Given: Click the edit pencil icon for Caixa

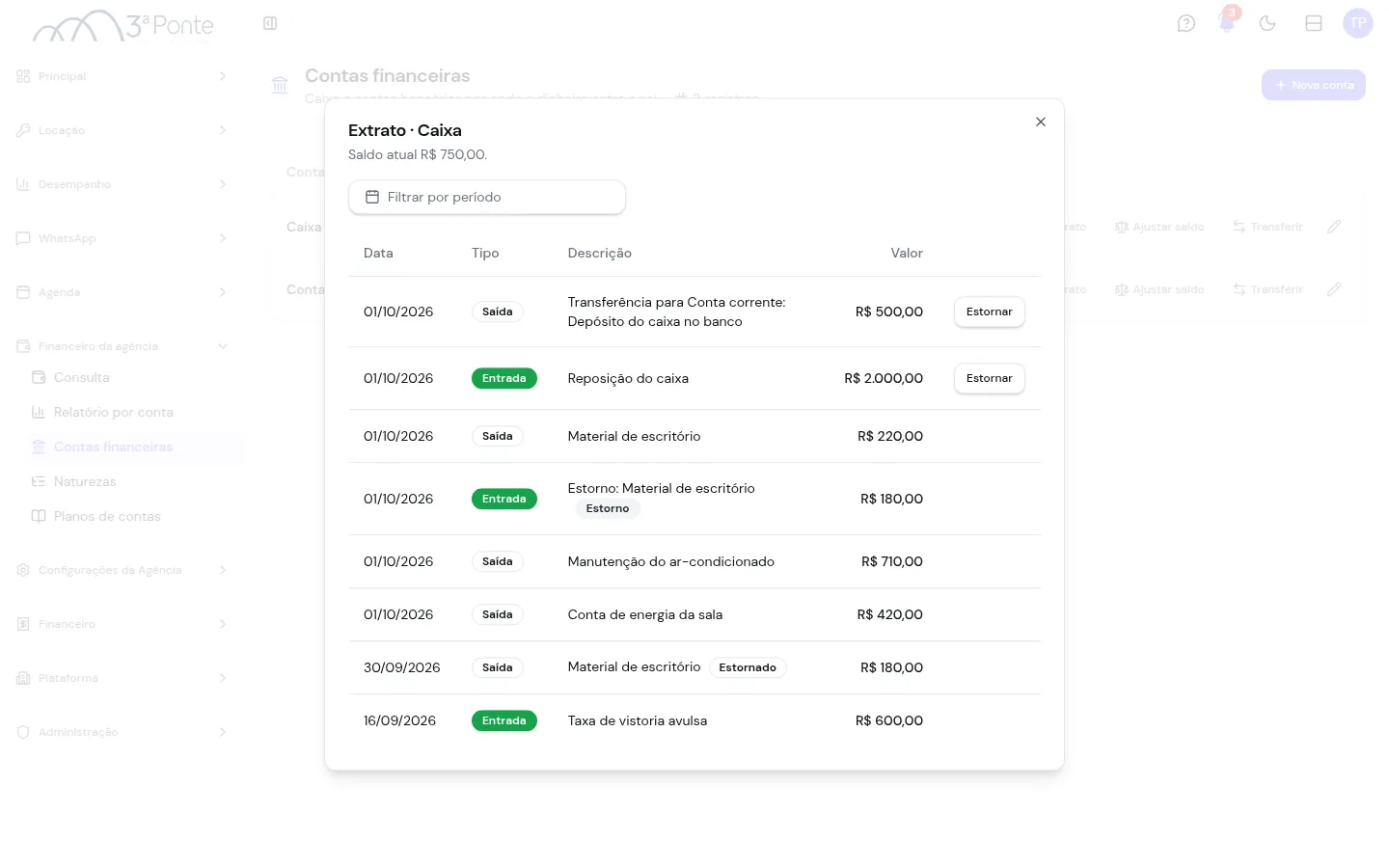Looking at the screenshot, I should (x=1334, y=227).
